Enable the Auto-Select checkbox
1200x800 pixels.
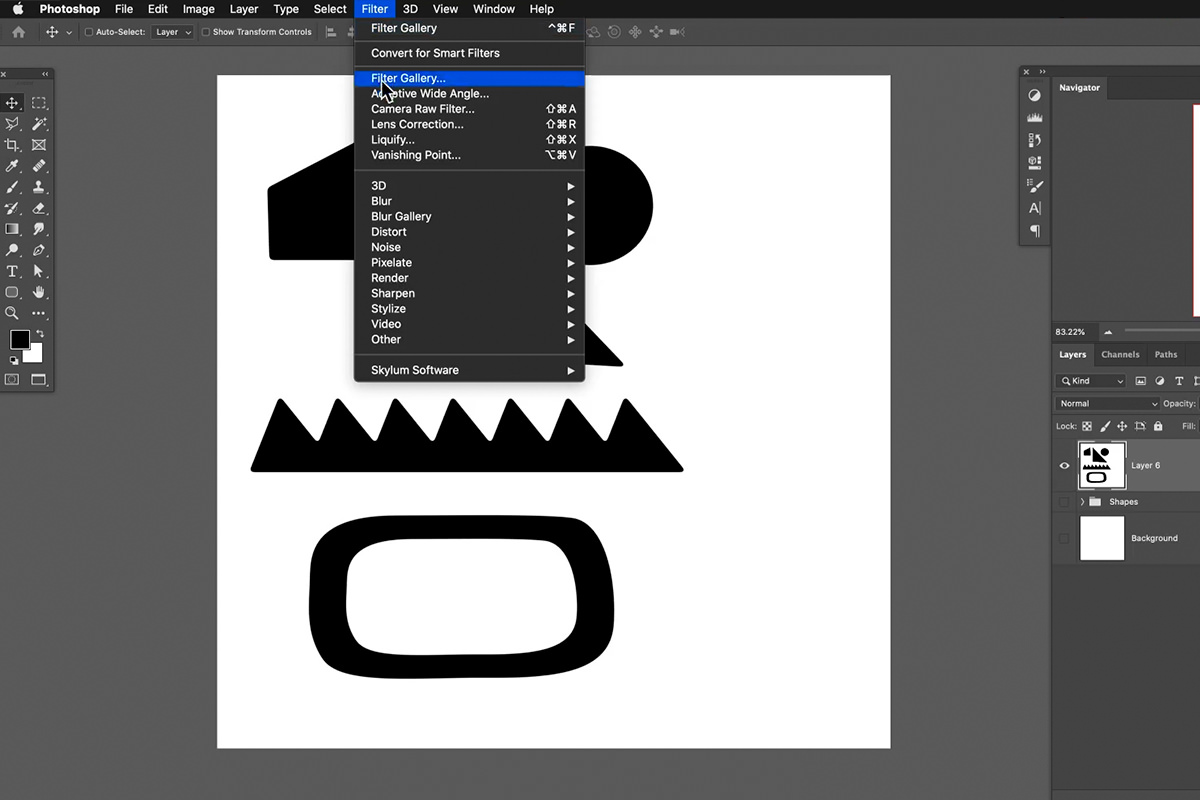89,32
